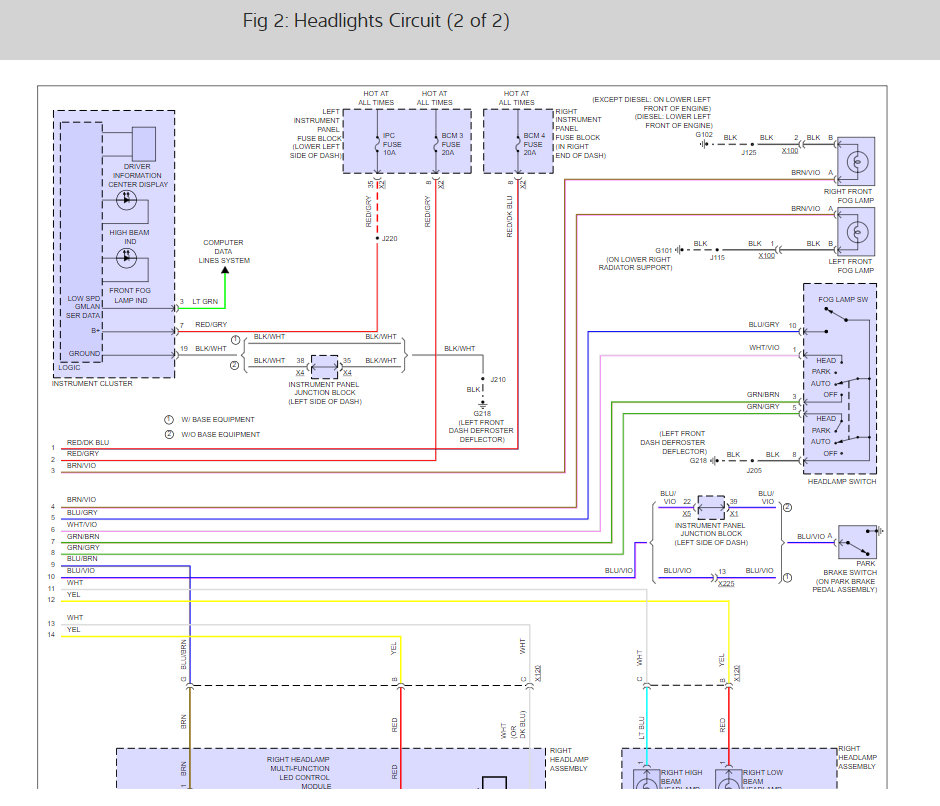Click 'WHT/VIO' label on wire 6
This screenshot has height=806, width=940.
pos(82,525)
